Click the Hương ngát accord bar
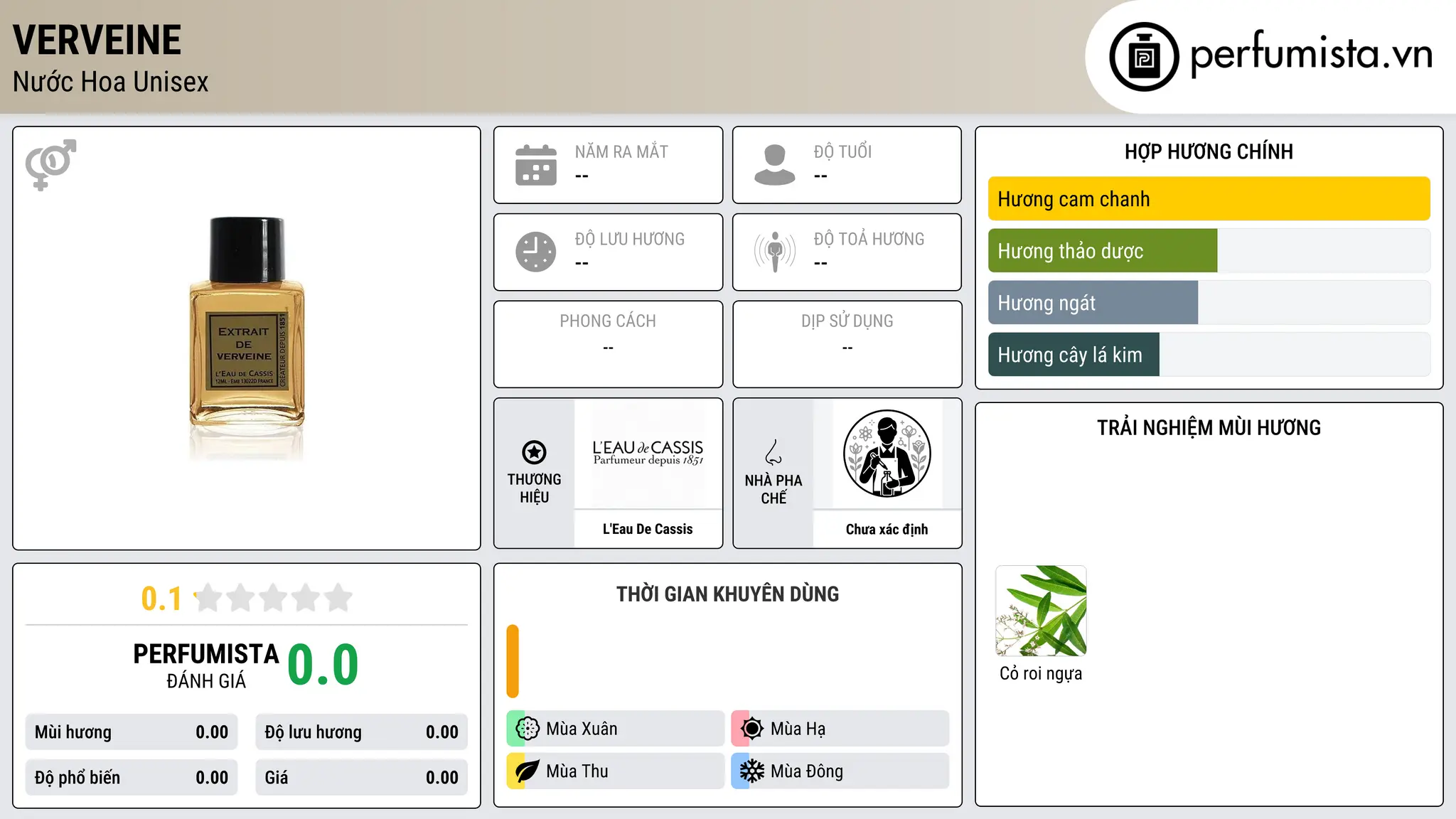This screenshot has height=819, width=1456. (1209, 302)
